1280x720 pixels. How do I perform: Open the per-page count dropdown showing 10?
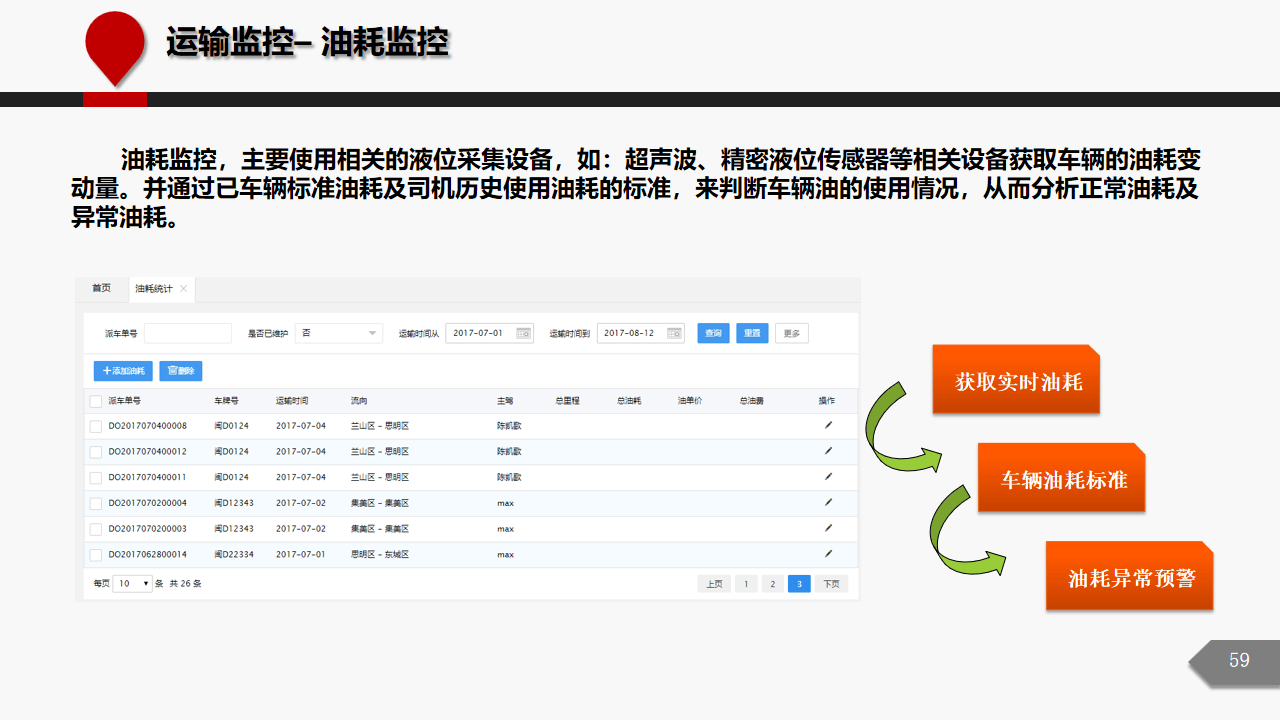[132, 583]
